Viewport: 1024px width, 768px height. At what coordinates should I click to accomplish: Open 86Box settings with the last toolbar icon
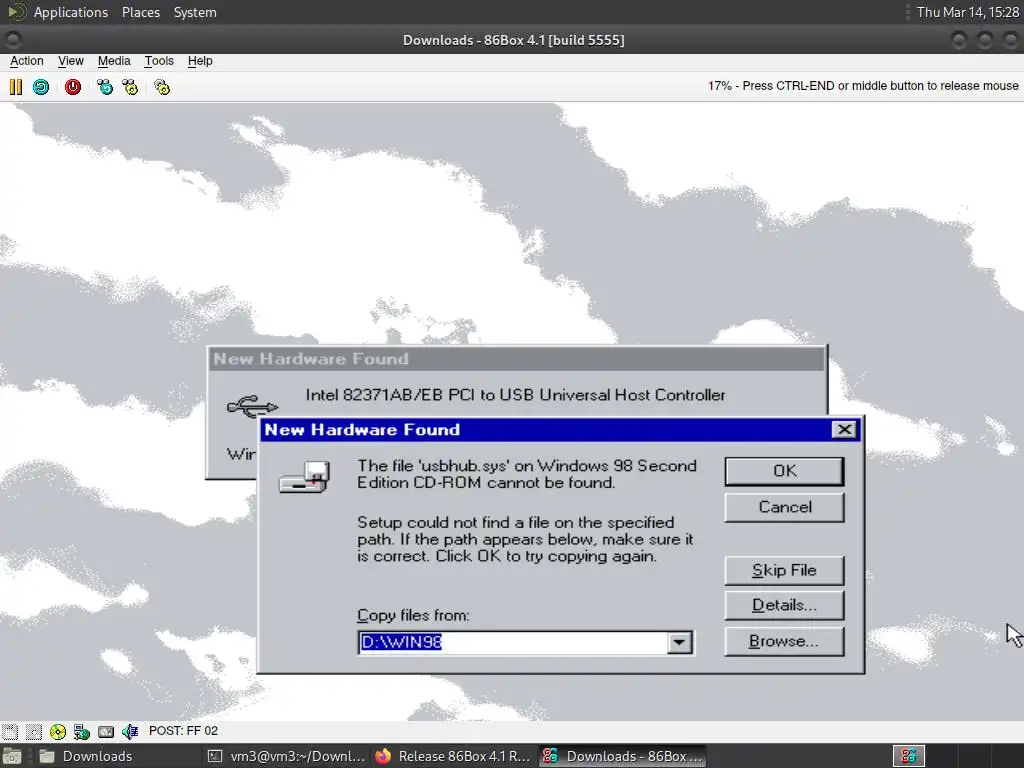tap(162, 87)
